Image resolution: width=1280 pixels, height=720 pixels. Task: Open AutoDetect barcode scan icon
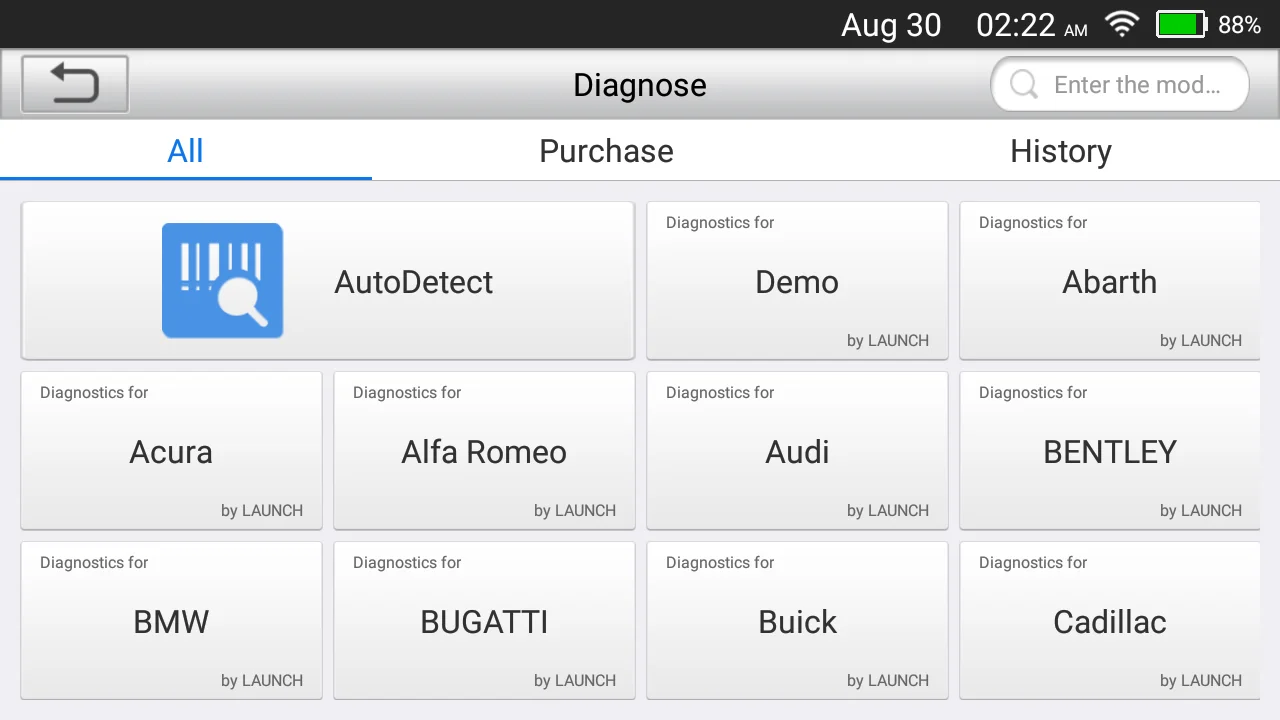click(x=222, y=281)
